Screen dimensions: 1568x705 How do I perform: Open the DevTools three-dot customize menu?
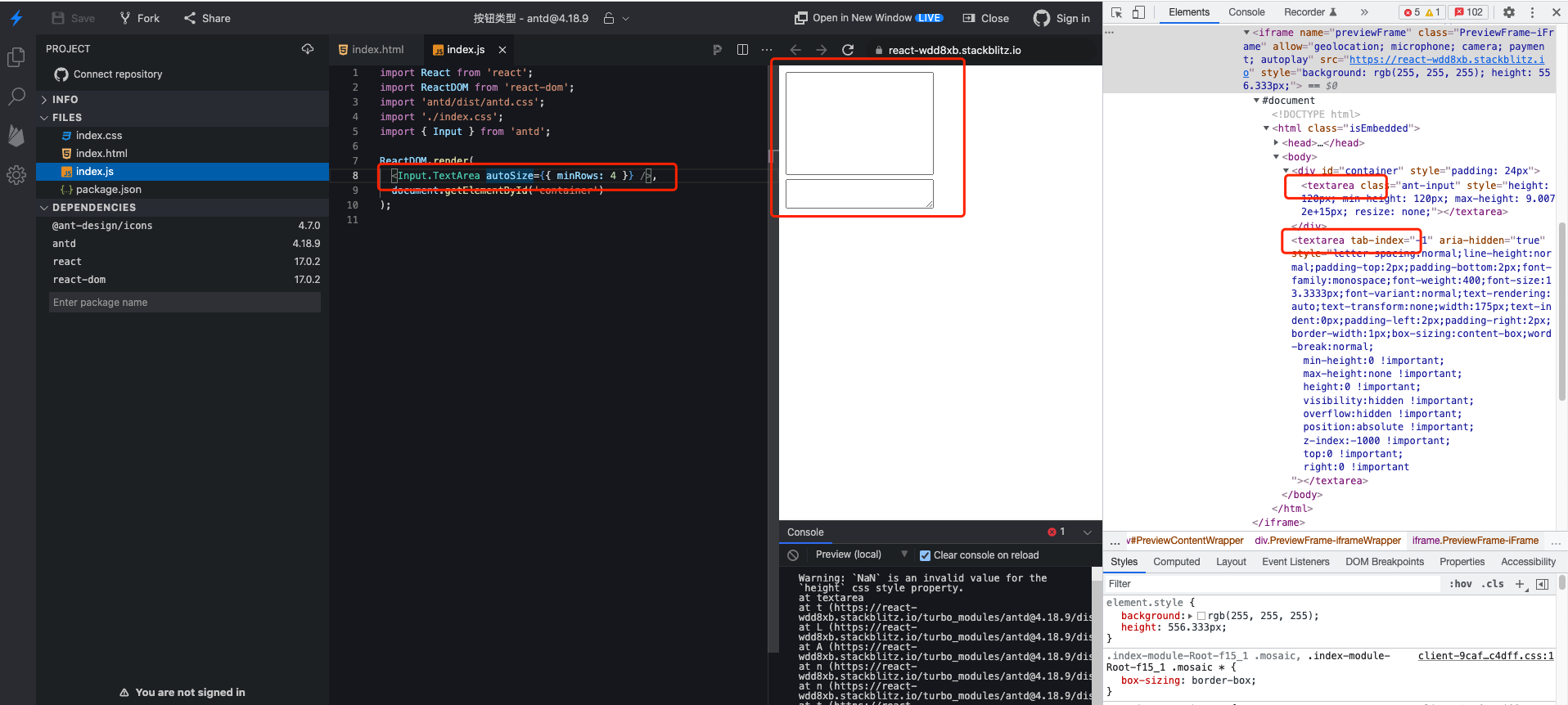(1532, 12)
